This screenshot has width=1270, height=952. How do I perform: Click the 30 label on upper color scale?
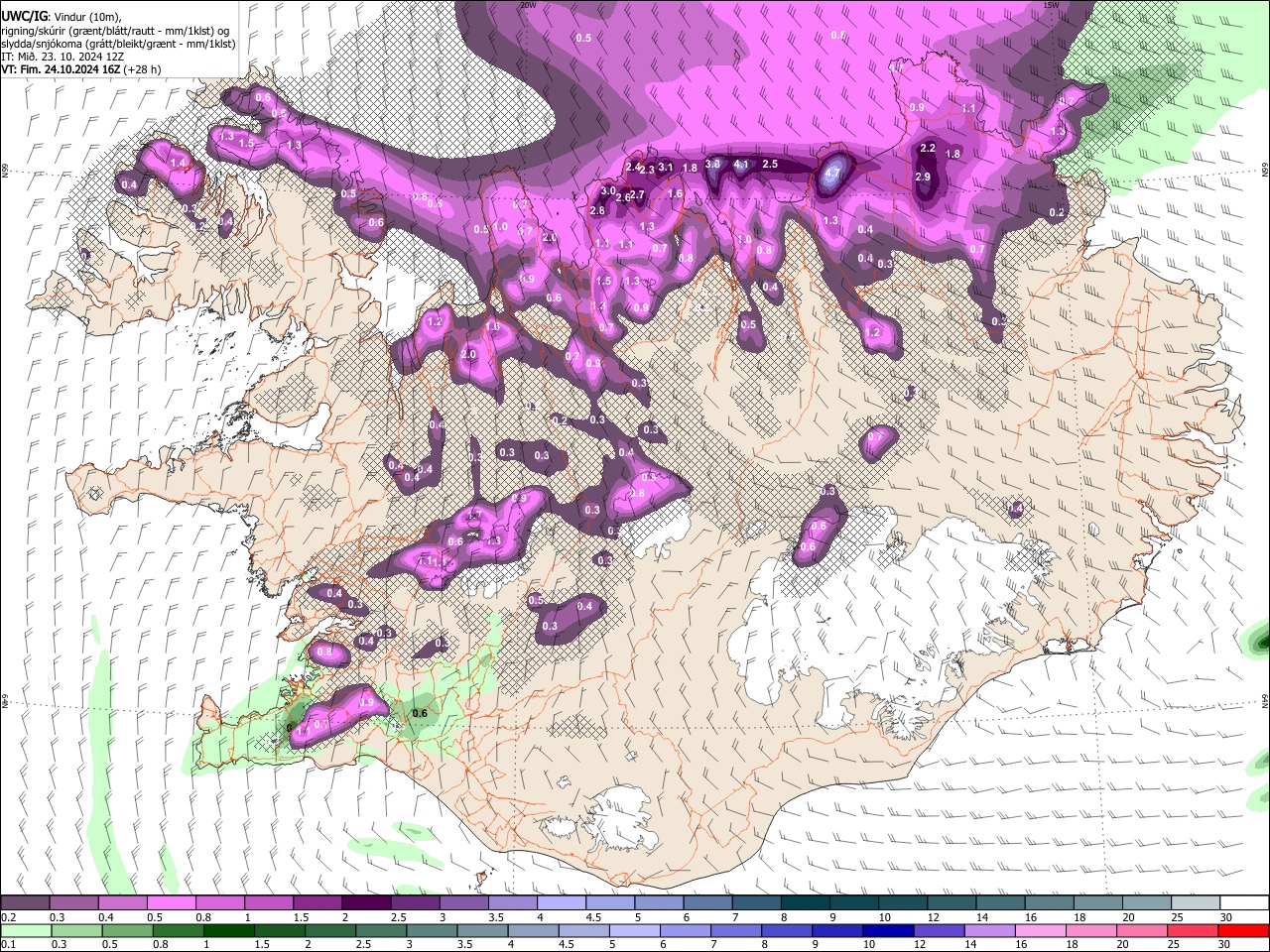1226,917
